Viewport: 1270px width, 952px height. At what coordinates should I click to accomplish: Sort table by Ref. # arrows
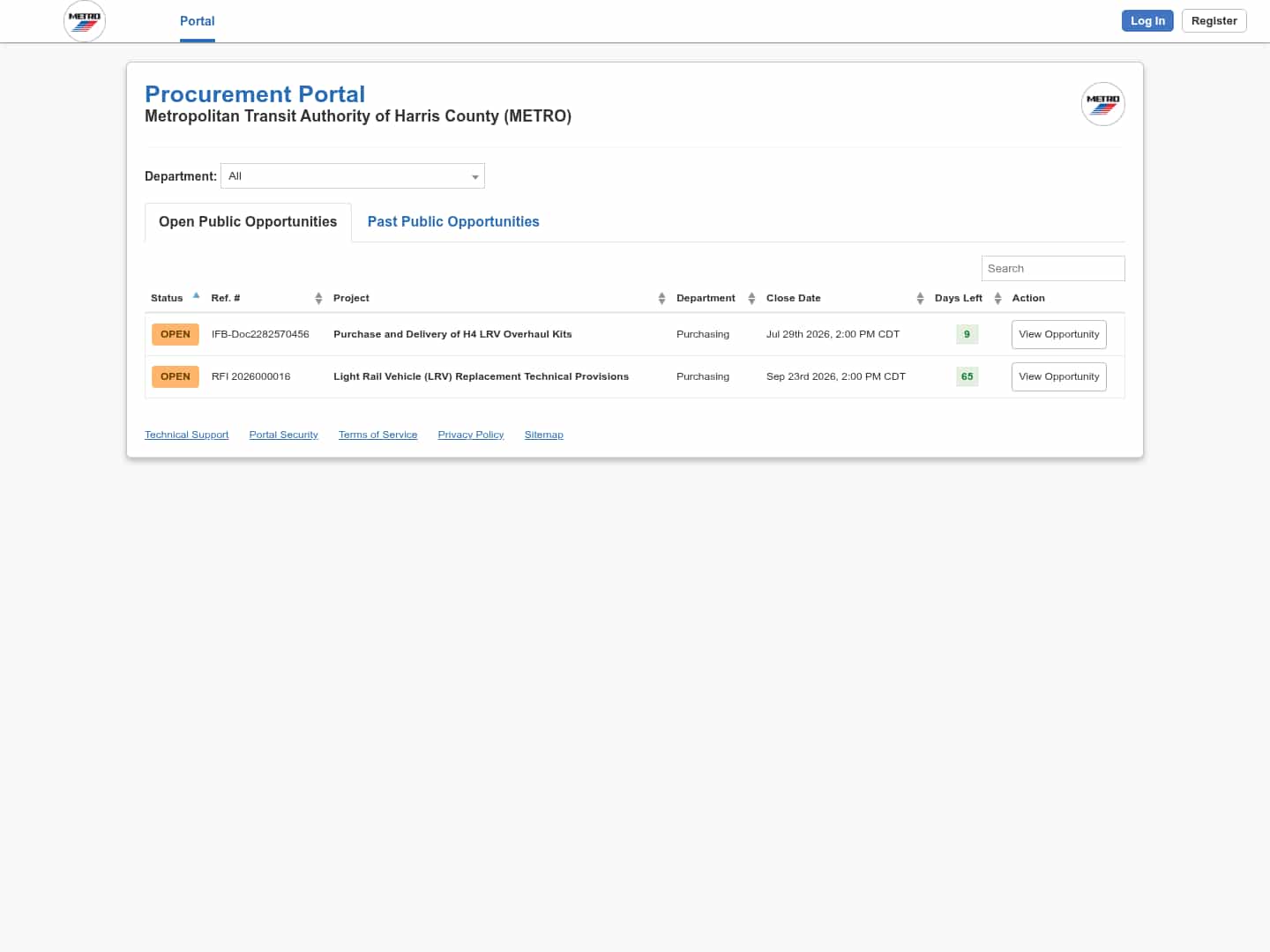click(x=318, y=299)
